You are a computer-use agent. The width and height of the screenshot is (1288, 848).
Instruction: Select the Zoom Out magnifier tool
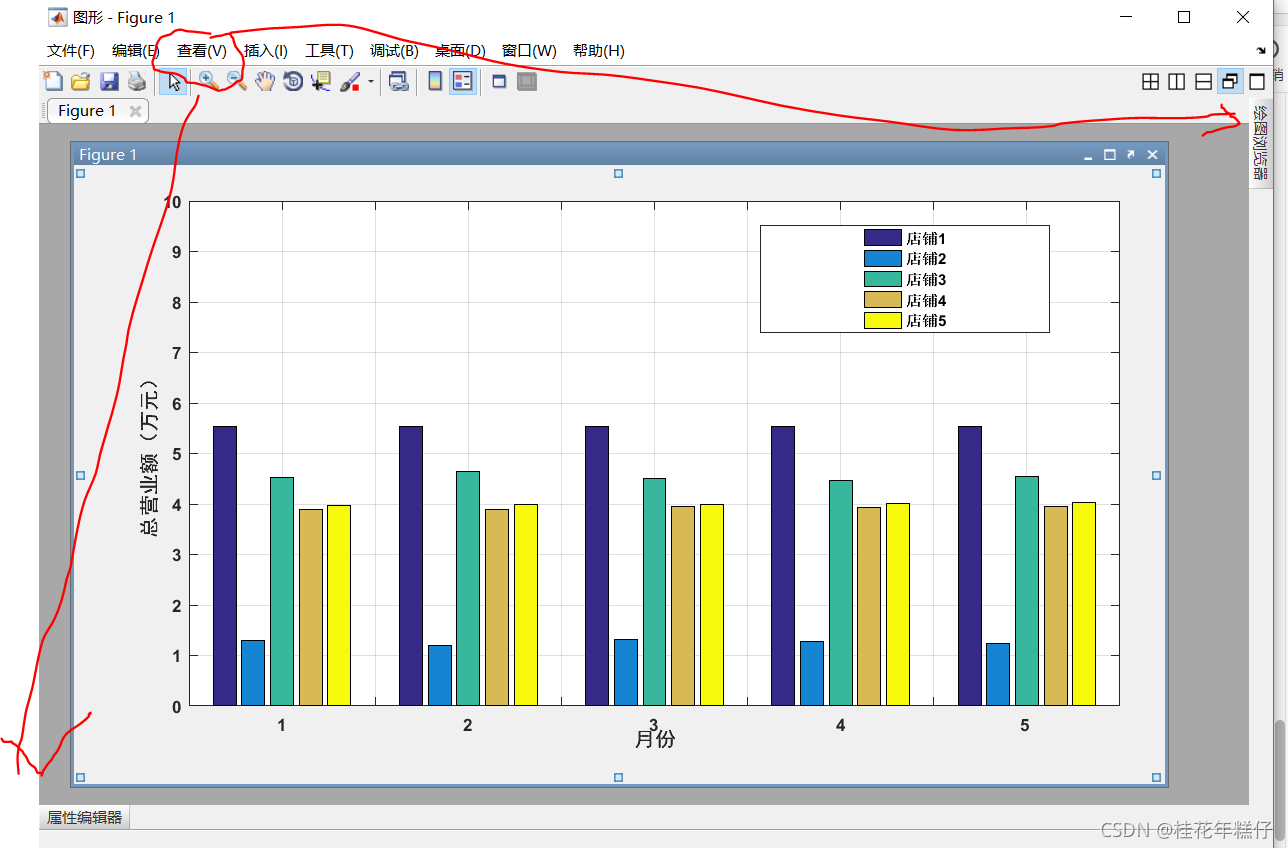pos(236,81)
